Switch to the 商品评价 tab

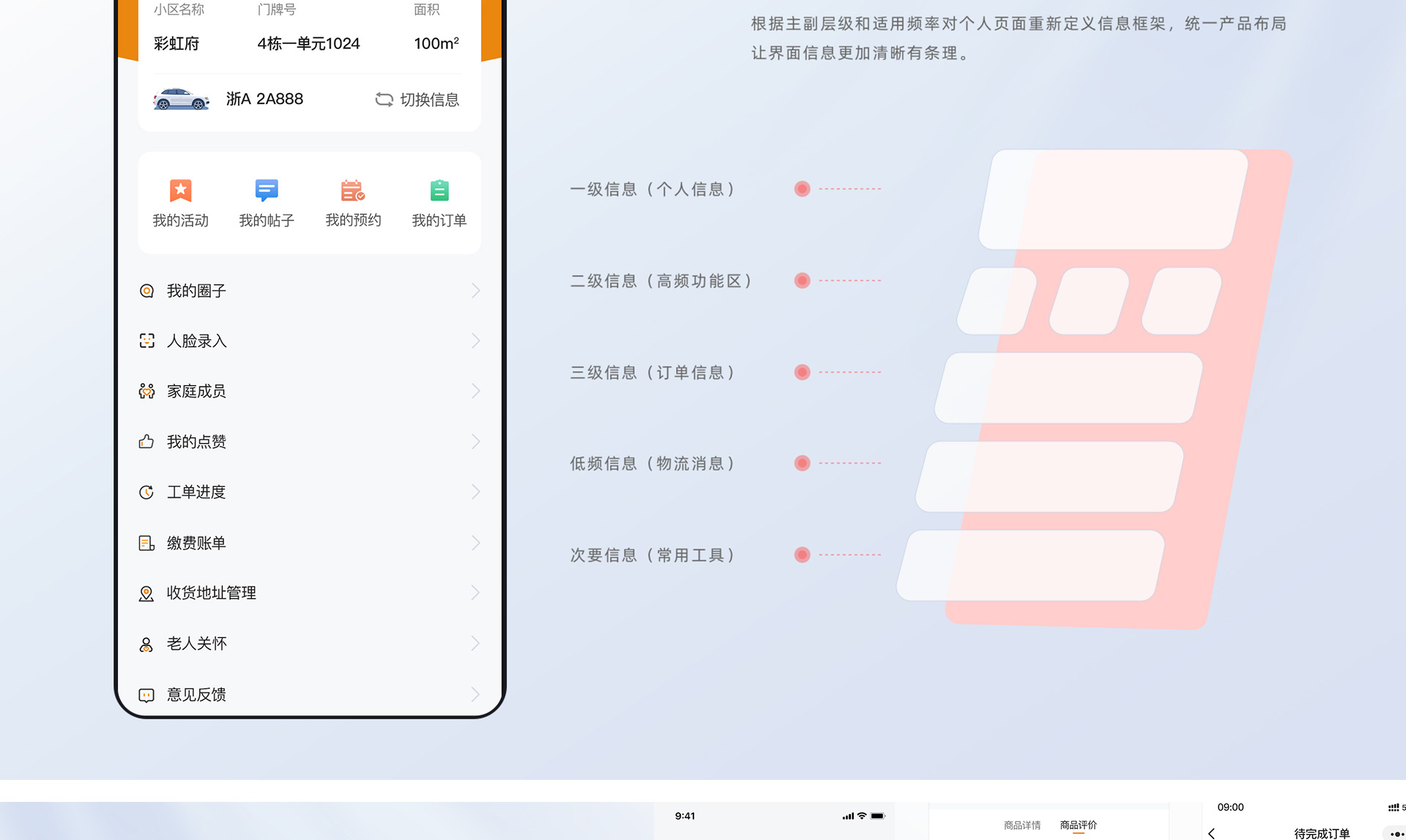pos(1077,824)
